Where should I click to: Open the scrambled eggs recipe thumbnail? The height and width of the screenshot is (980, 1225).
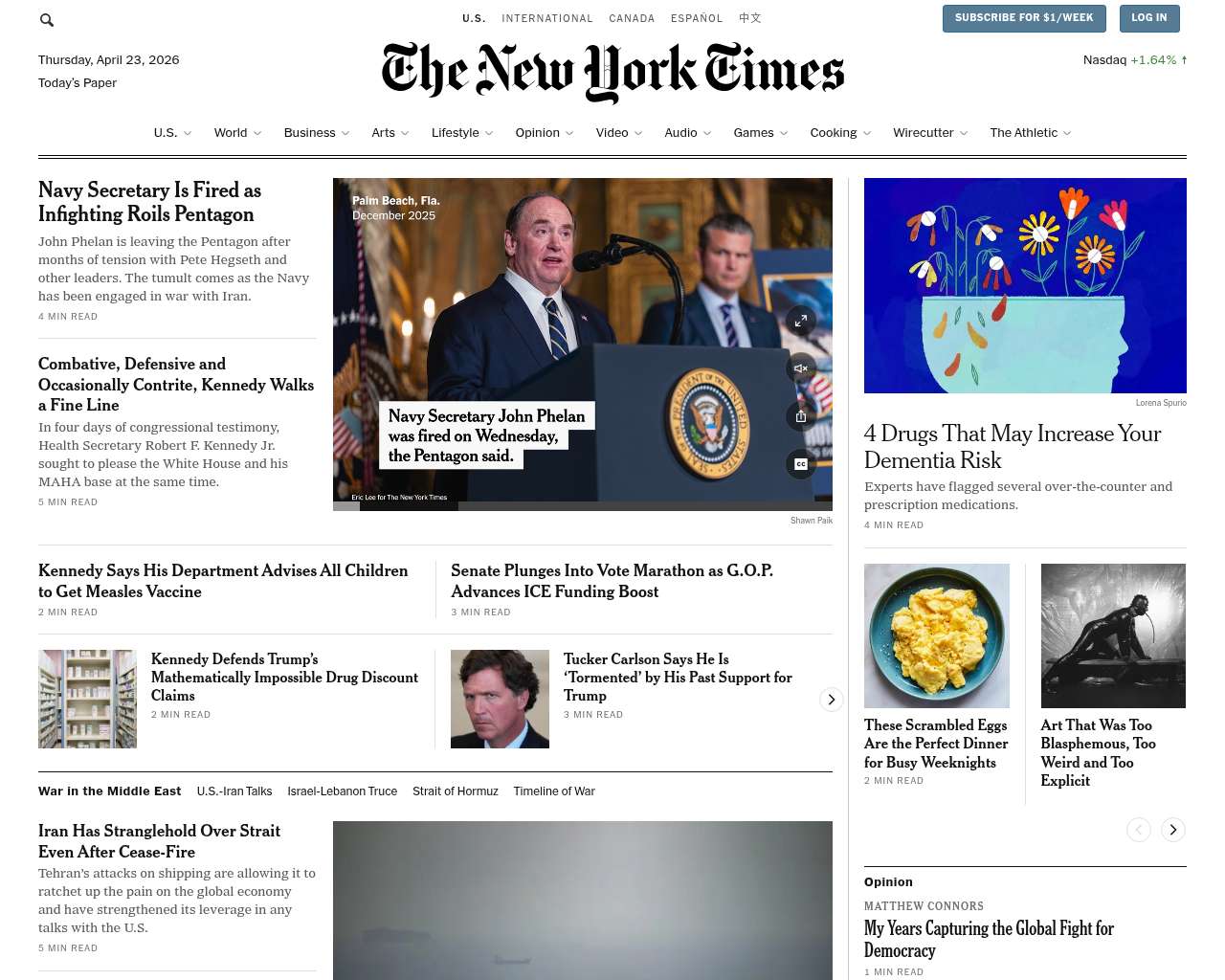[x=937, y=635]
